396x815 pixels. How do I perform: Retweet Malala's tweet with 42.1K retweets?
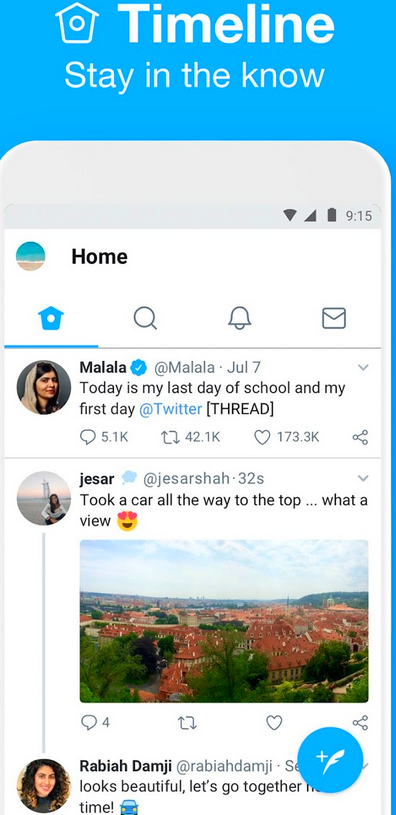191,437
